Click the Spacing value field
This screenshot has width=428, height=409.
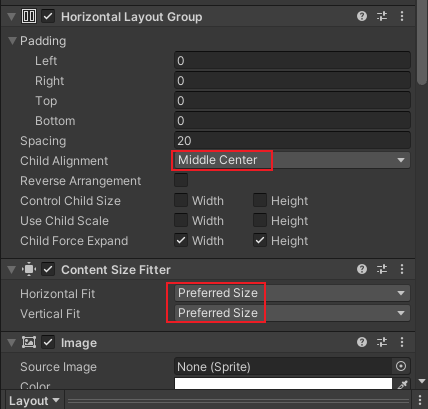pyautogui.click(x=292, y=140)
